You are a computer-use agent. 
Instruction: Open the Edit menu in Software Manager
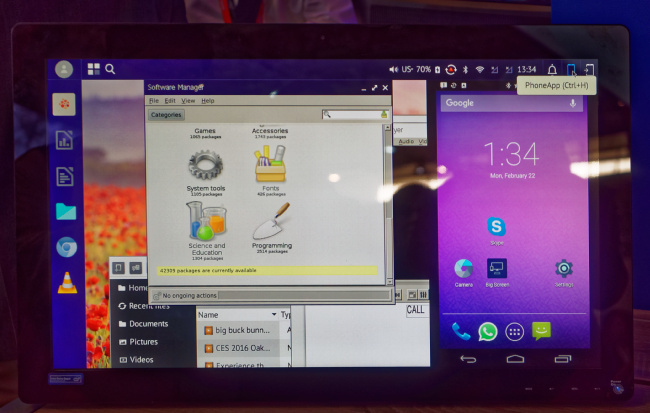click(x=170, y=101)
